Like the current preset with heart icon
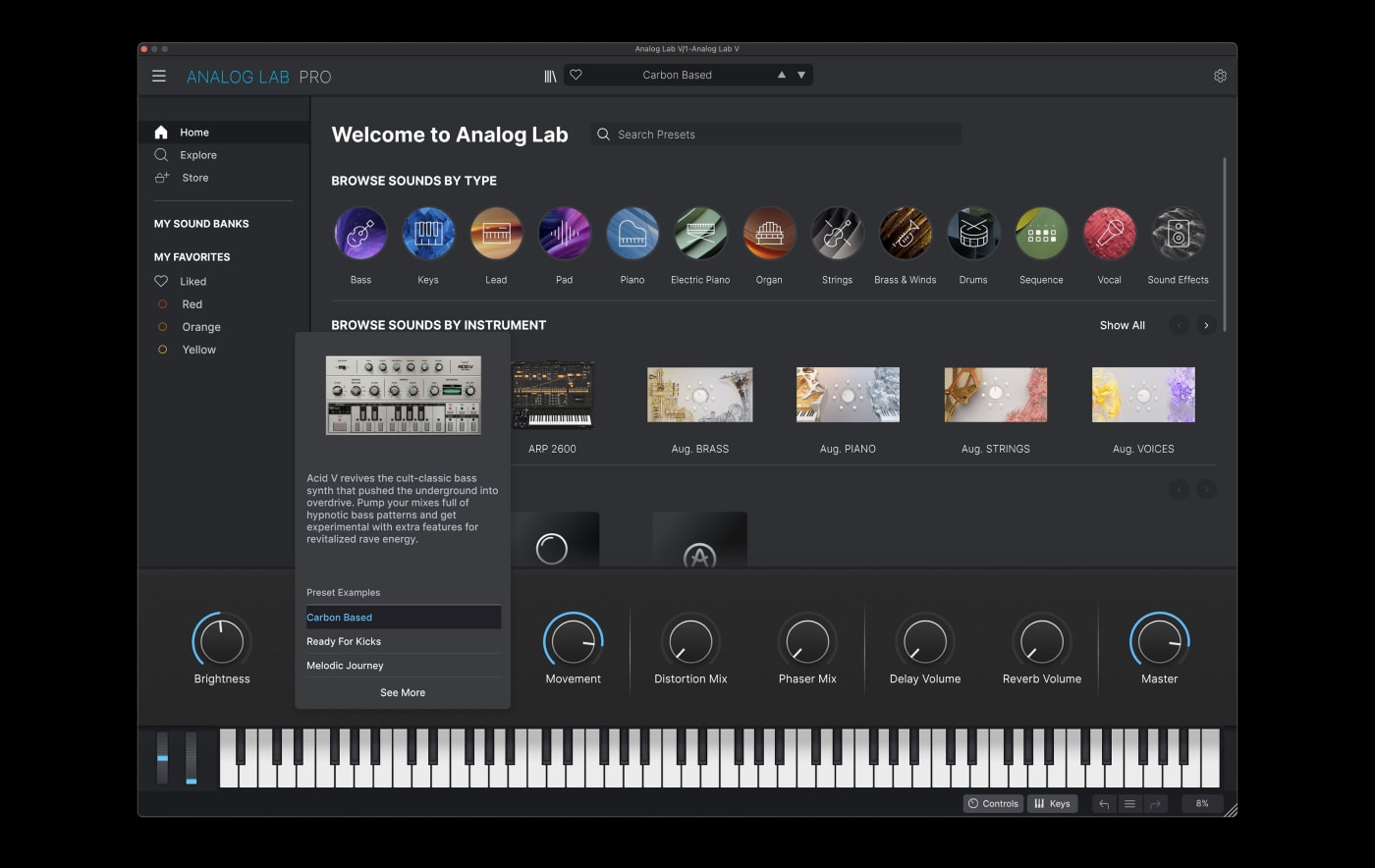The height and width of the screenshot is (868, 1375). pos(577,75)
